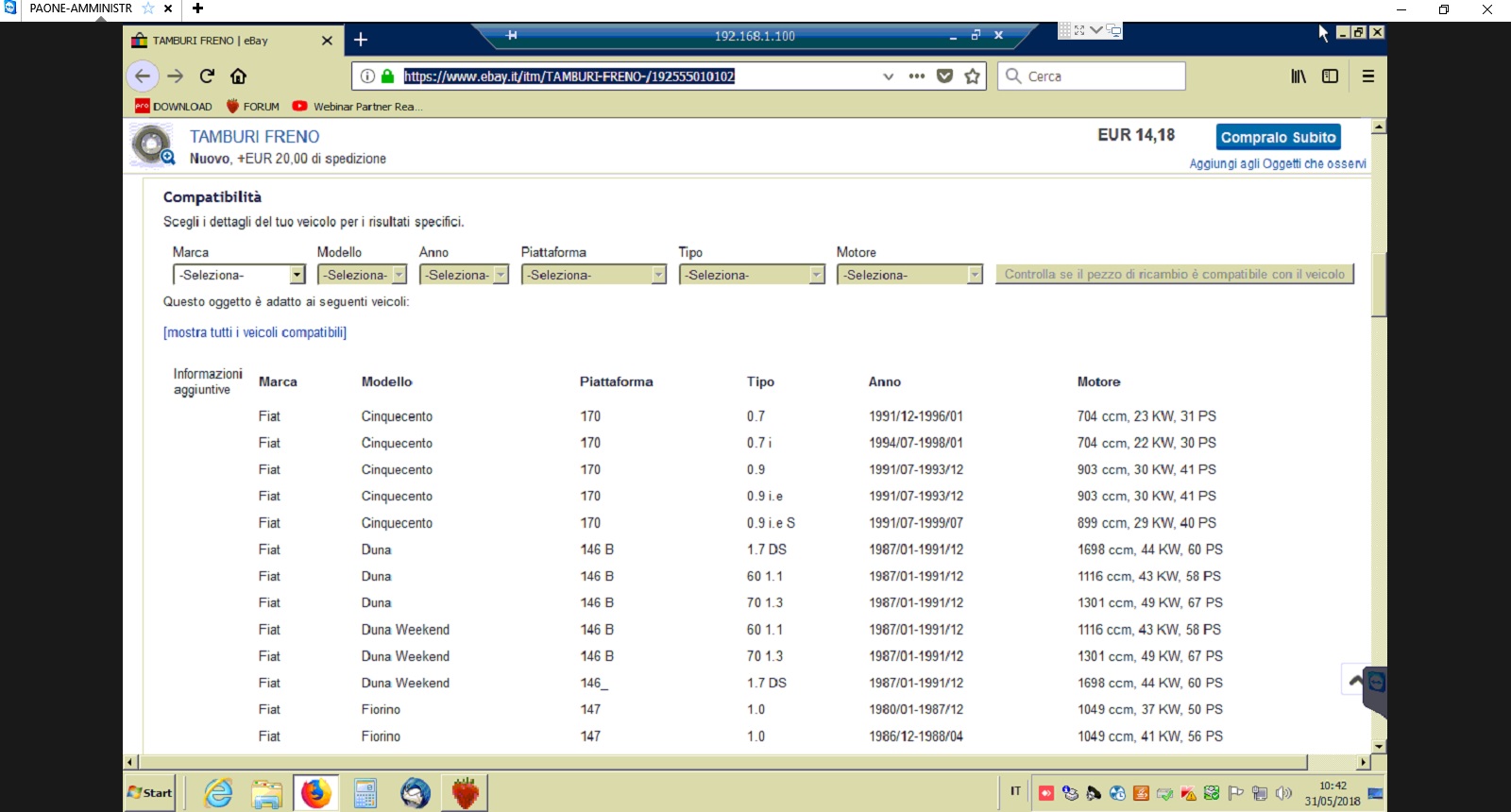Click the EUR 14,18 price text
Viewport: 1511px width, 812px height.
(1136, 135)
